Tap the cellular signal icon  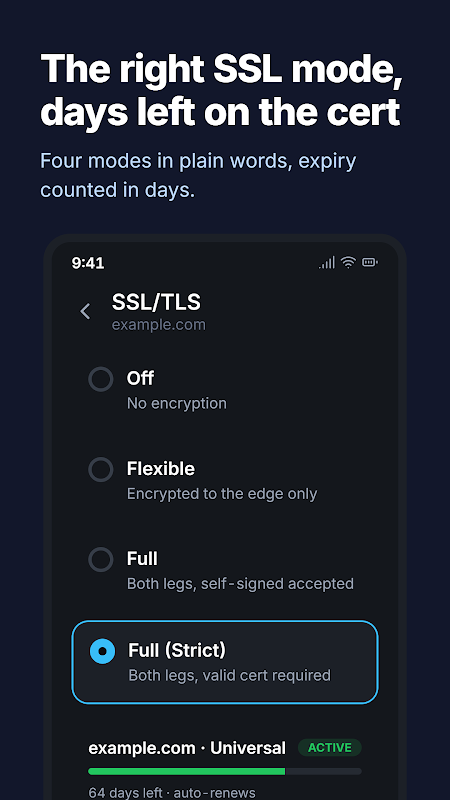327,263
